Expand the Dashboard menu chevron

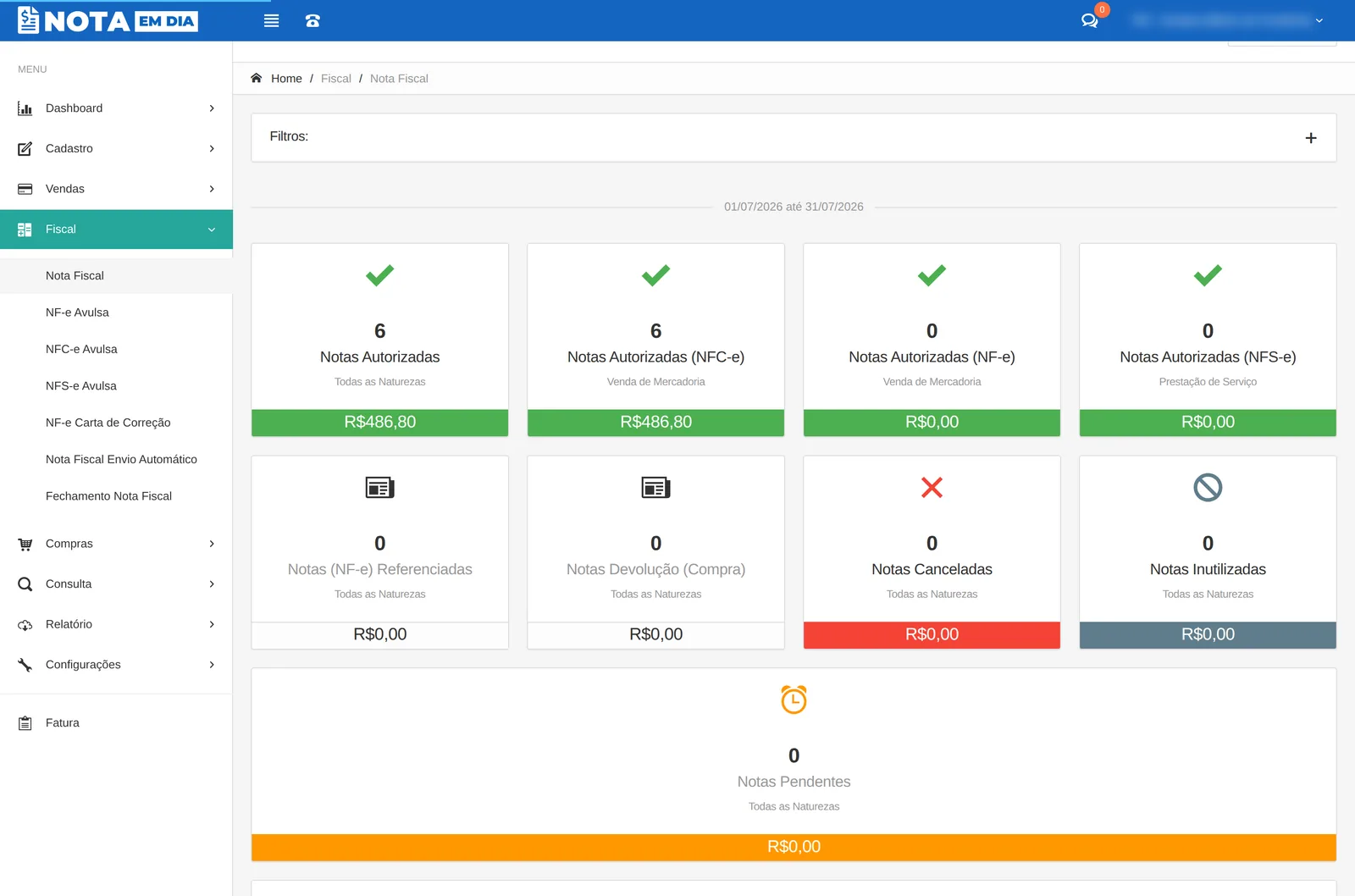[x=212, y=108]
